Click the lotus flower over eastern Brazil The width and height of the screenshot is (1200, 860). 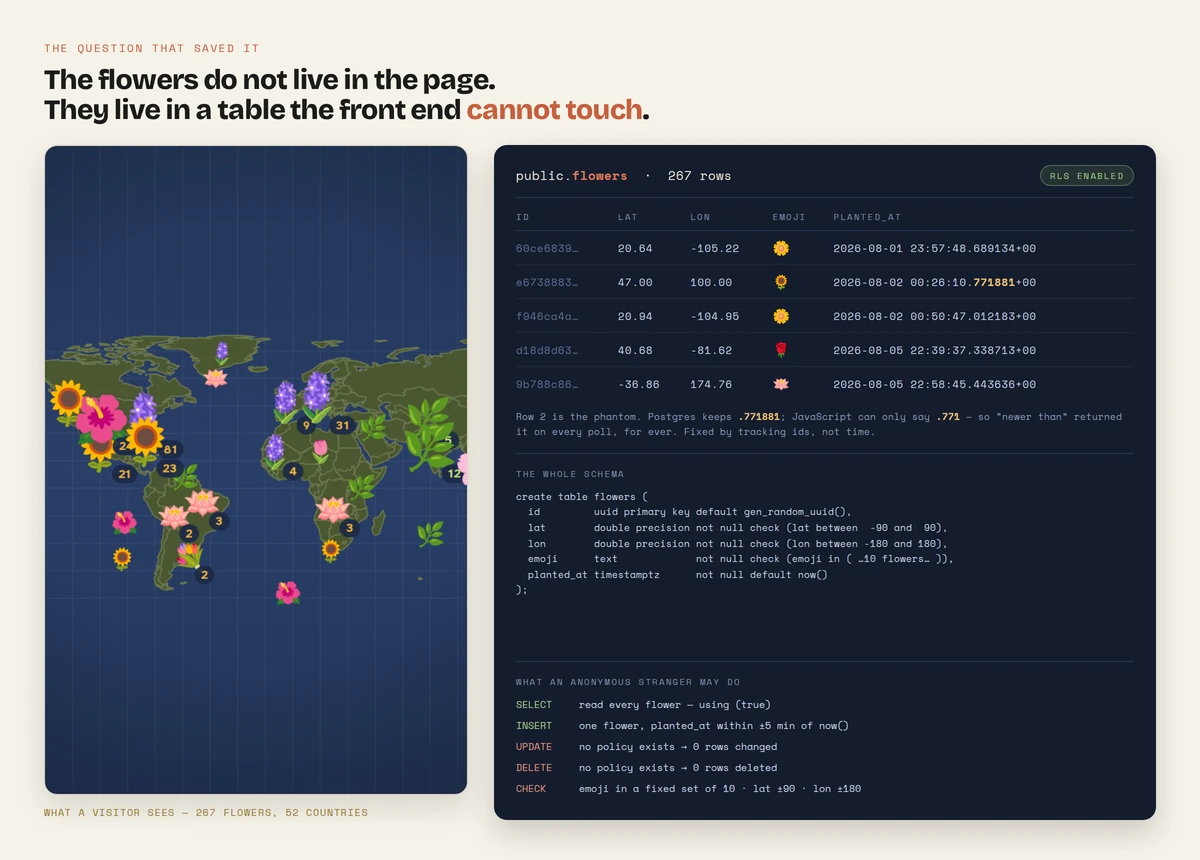[x=203, y=502]
